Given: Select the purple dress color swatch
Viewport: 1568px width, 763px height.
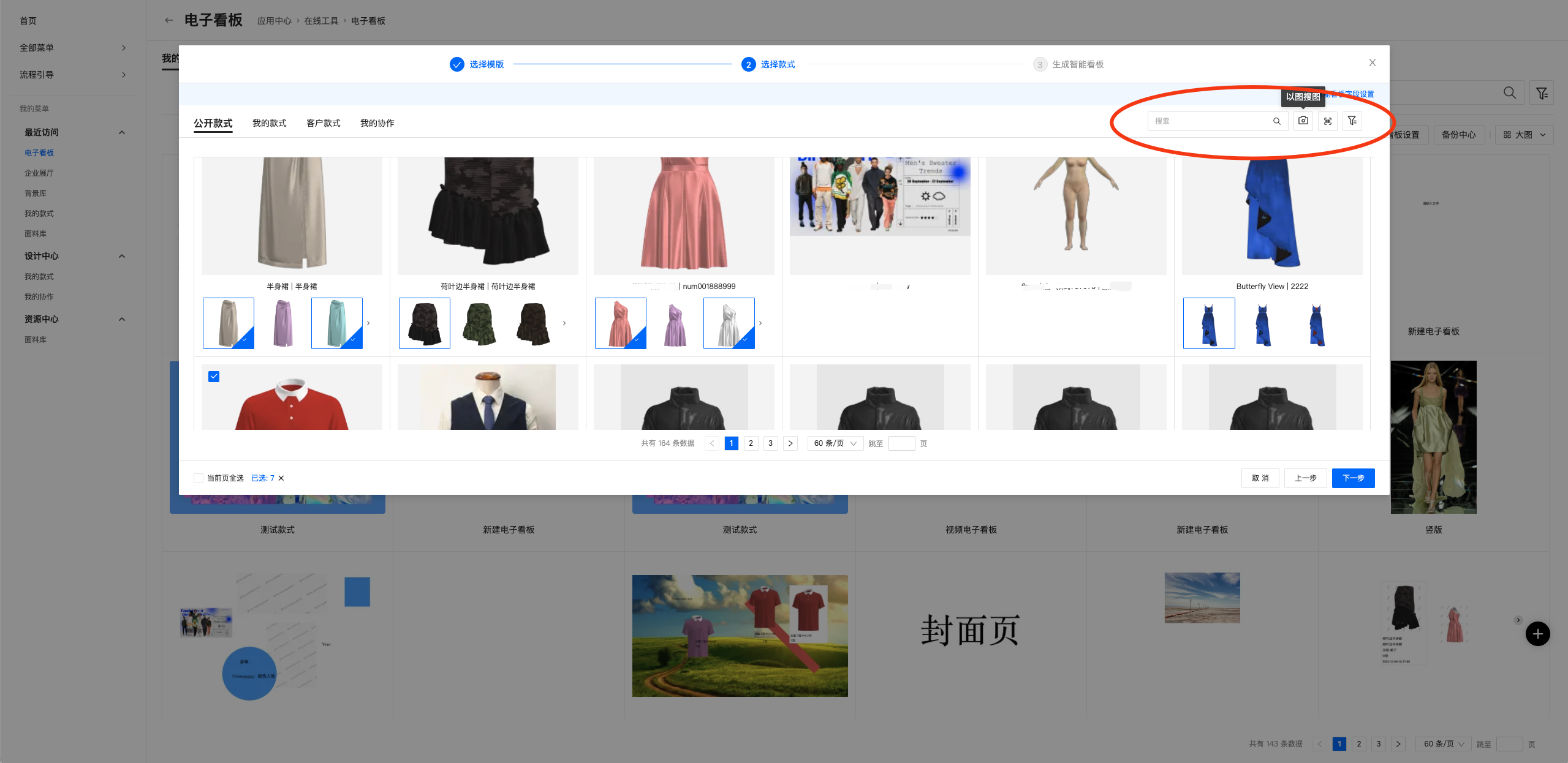Looking at the screenshot, I should pyautogui.click(x=675, y=323).
